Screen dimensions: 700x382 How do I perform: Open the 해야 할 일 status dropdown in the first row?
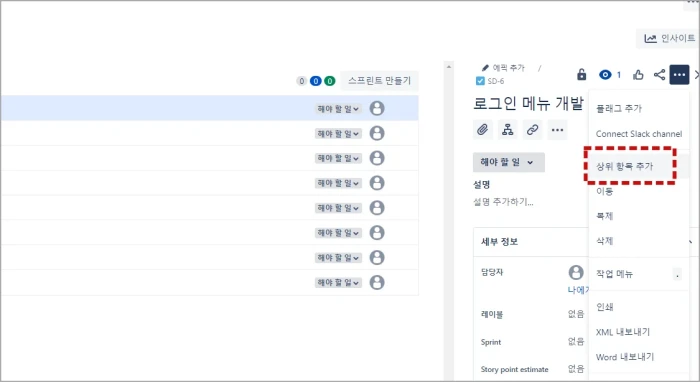coord(338,109)
